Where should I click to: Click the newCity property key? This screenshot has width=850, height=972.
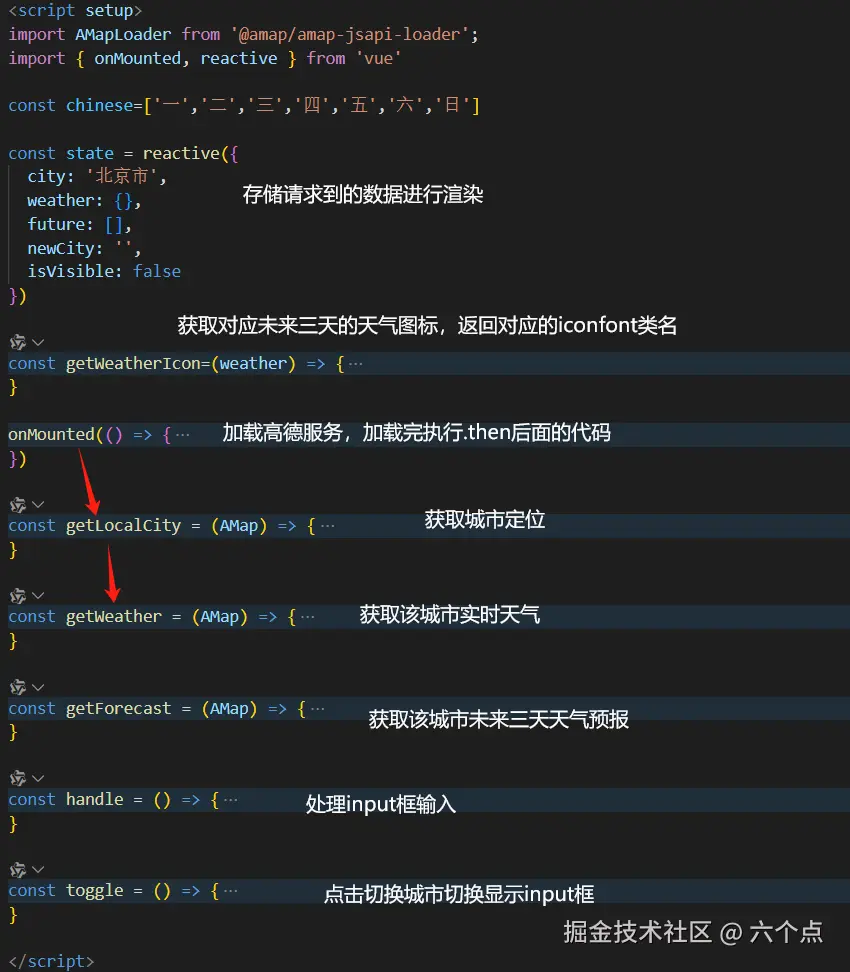(60, 248)
